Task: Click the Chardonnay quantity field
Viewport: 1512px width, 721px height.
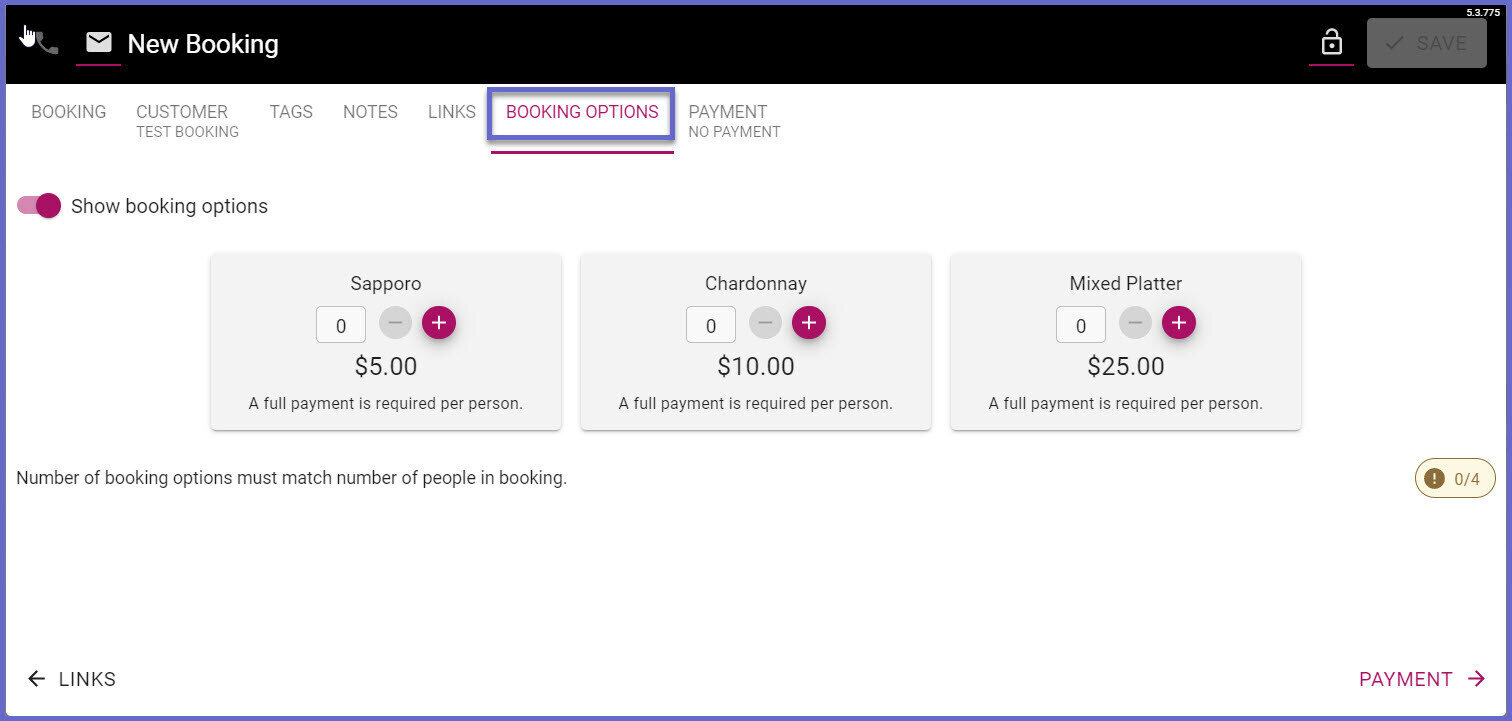Action: (x=711, y=325)
